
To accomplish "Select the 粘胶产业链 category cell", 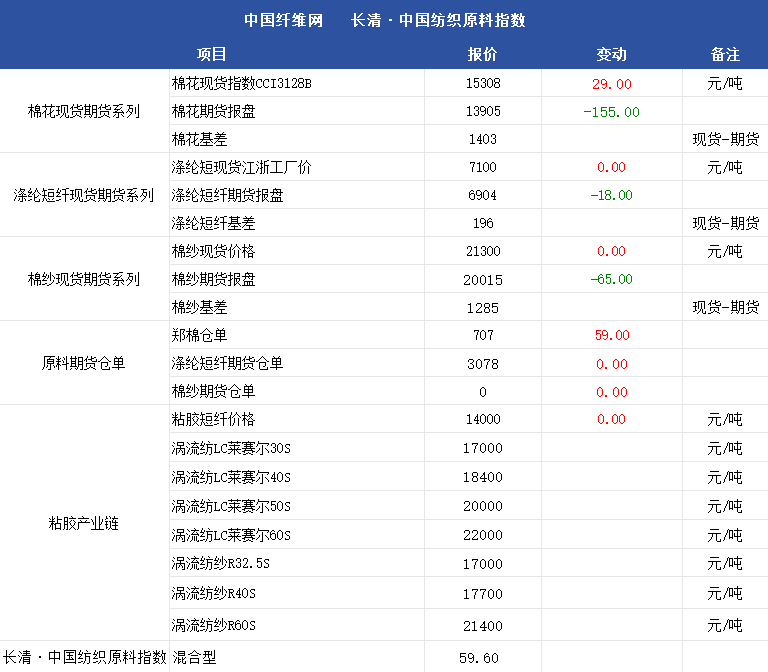I will [x=84, y=523].
